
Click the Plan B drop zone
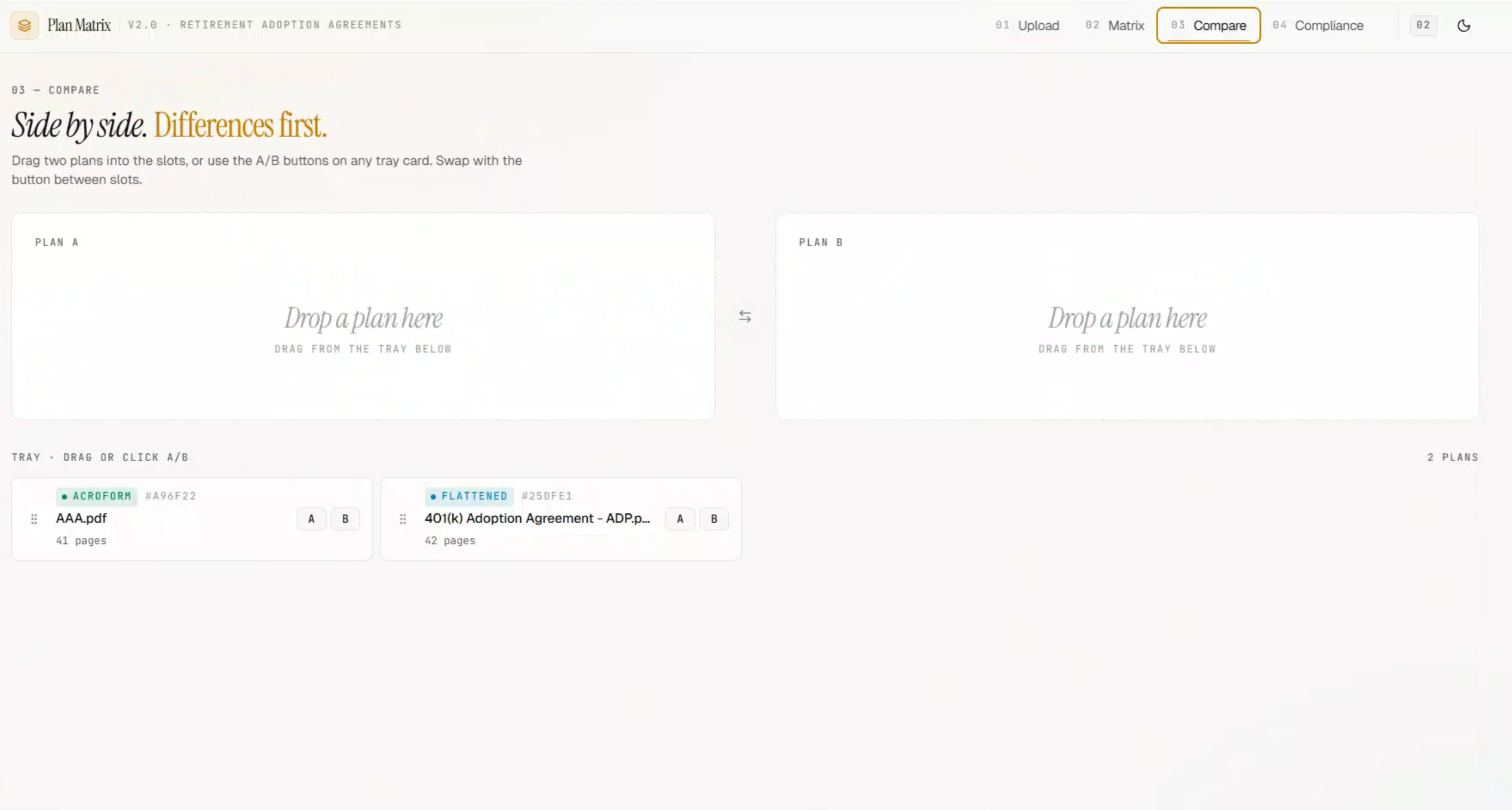[1127, 316]
